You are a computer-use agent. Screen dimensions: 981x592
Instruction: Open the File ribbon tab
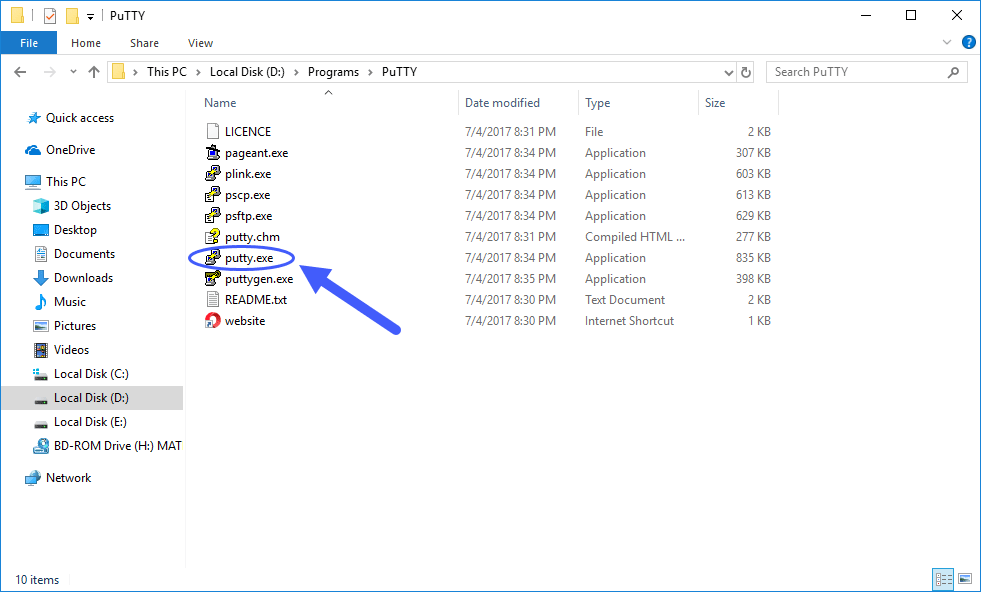click(x=29, y=43)
